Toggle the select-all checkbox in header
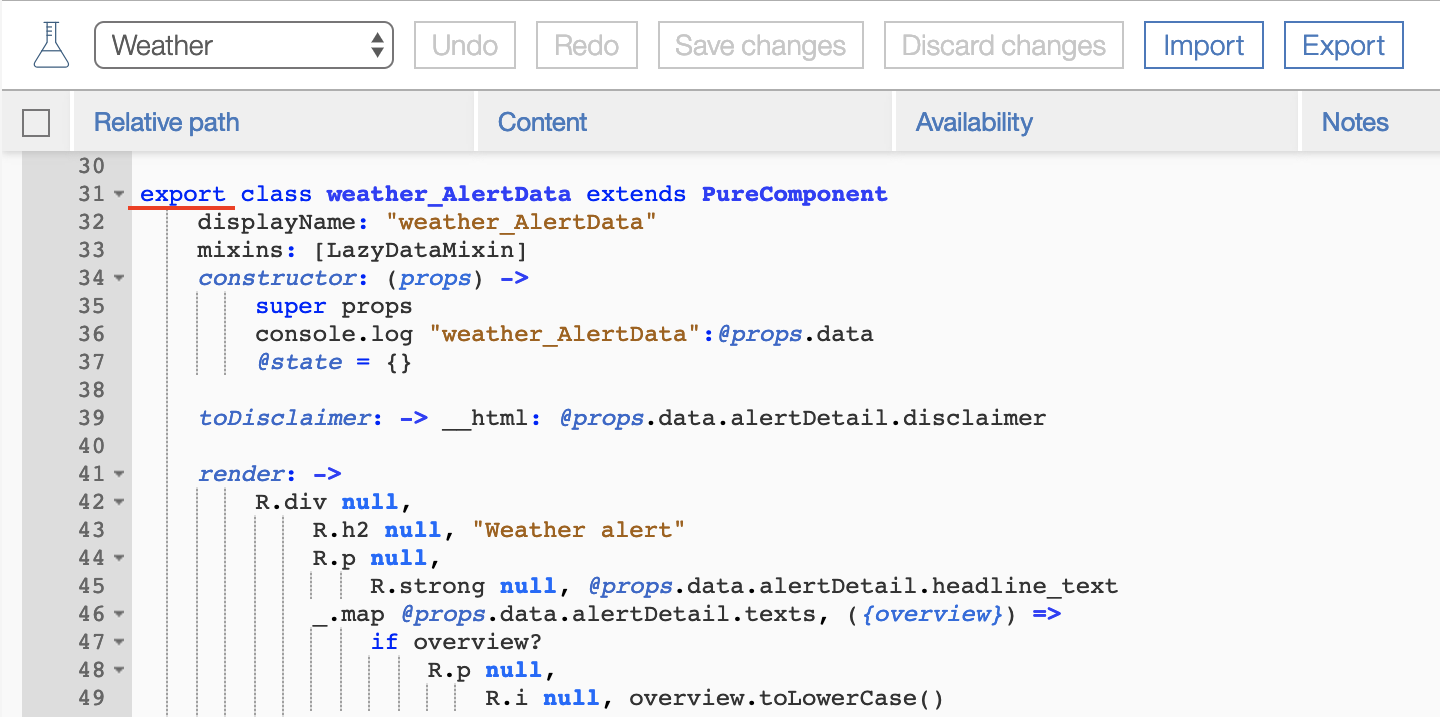The height and width of the screenshot is (717, 1440). click(x=36, y=123)
